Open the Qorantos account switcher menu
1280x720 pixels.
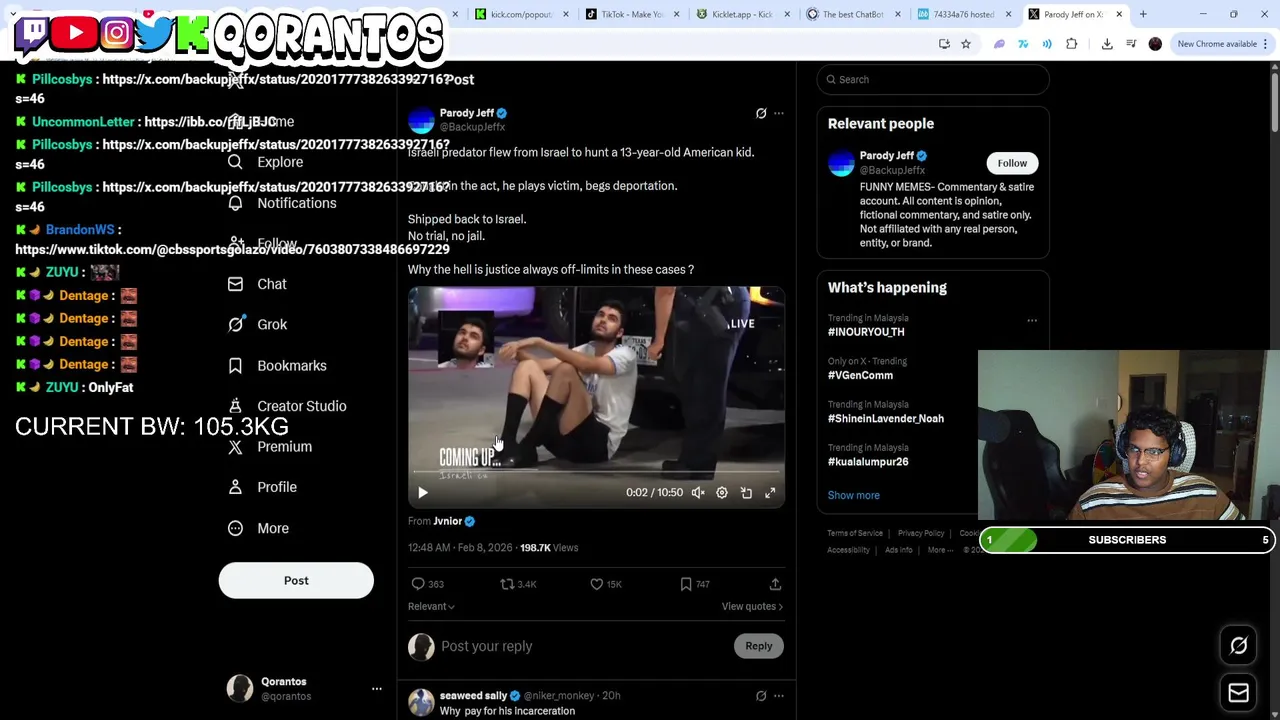pyautogui.click(x=377, y=689)
